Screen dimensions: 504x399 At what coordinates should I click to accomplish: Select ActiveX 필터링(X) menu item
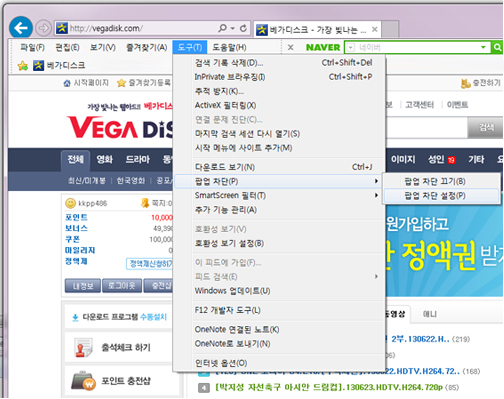pos(279,105)
